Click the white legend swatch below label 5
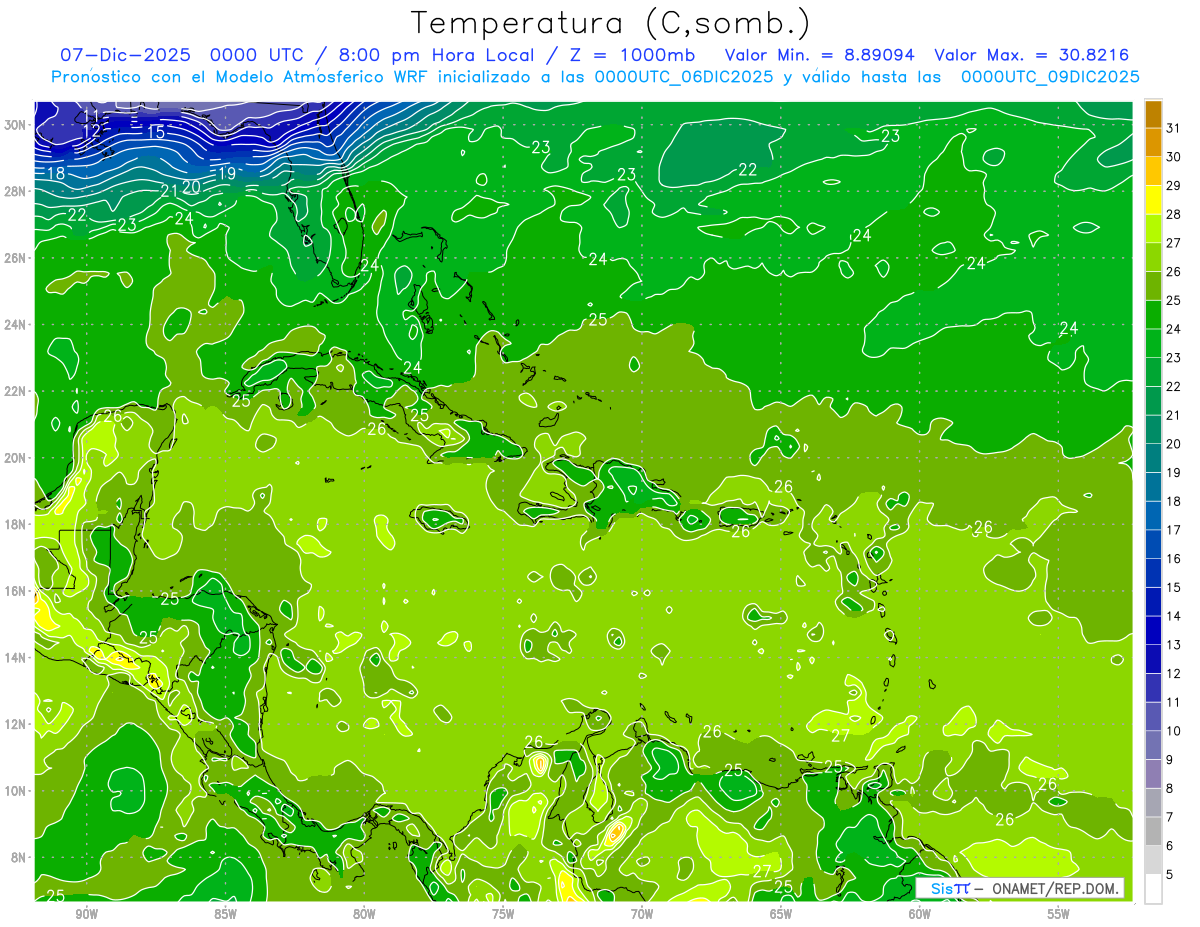 click(1153, 889)
